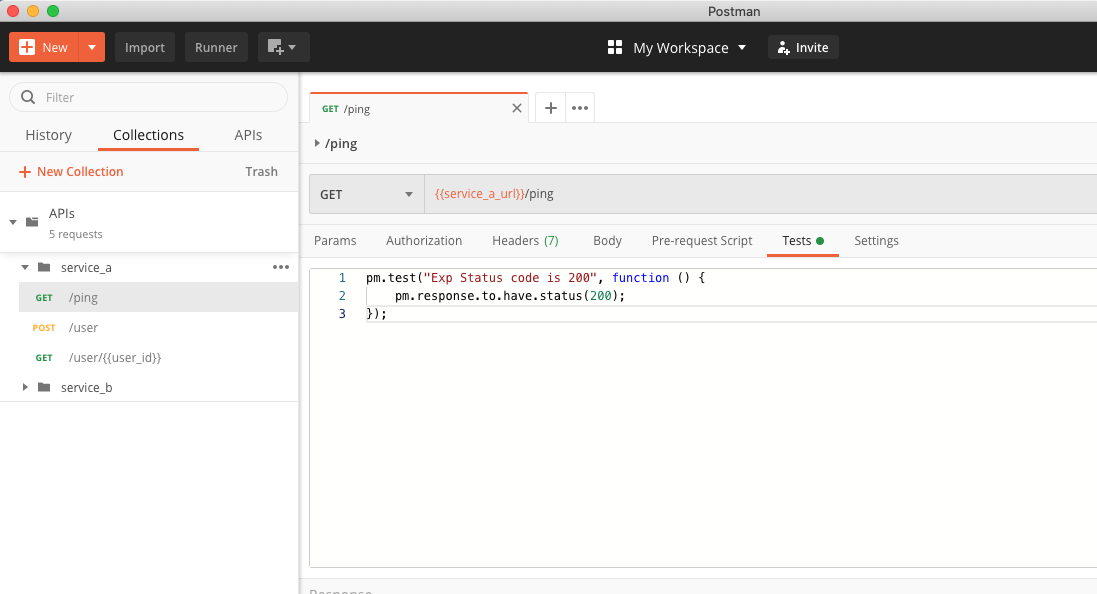Open the New button dropdown arrow
Viewport: 1097px width, 594px height.
tap(92, 47)
